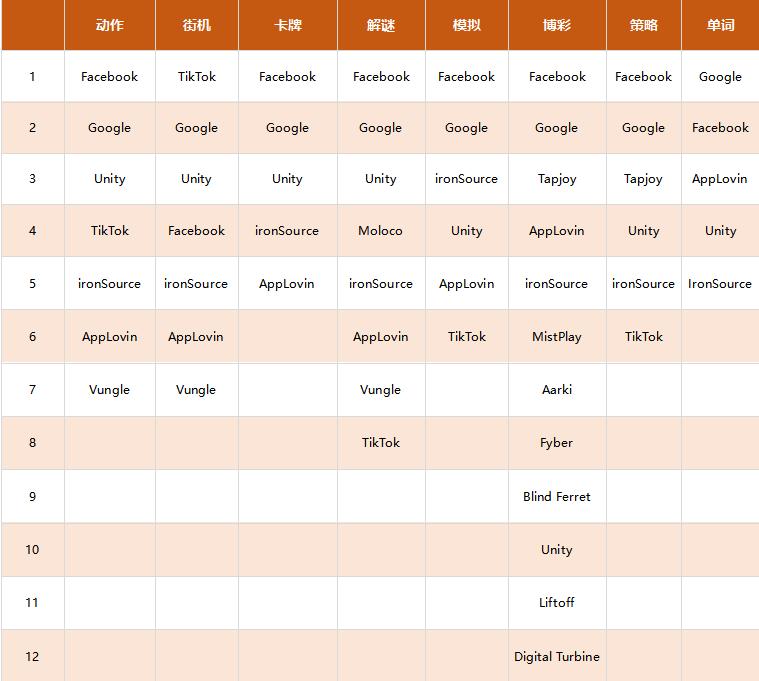
Task: Select the Fyber cell
Action: 556,443
